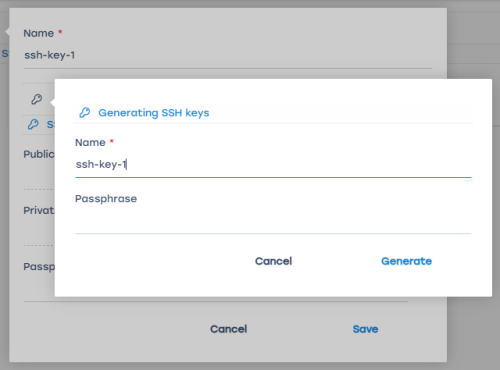The image size is (500, 370).
Task: Click the partially hidden Public label
Action: (39, 154)
